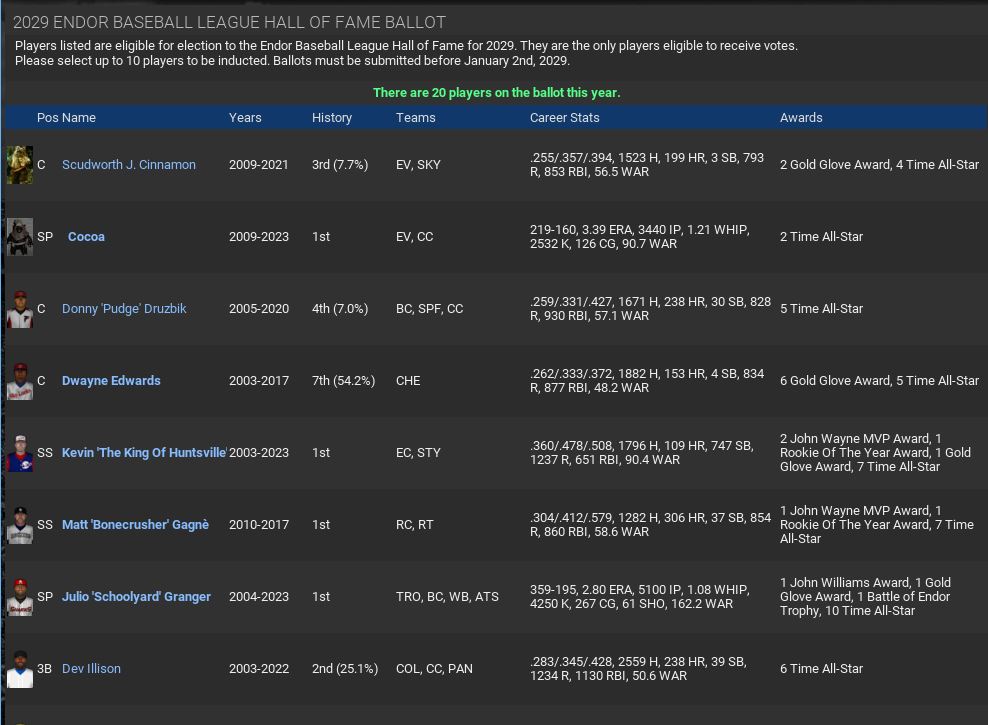Click Dwayne Edwards' player photo

20,381
